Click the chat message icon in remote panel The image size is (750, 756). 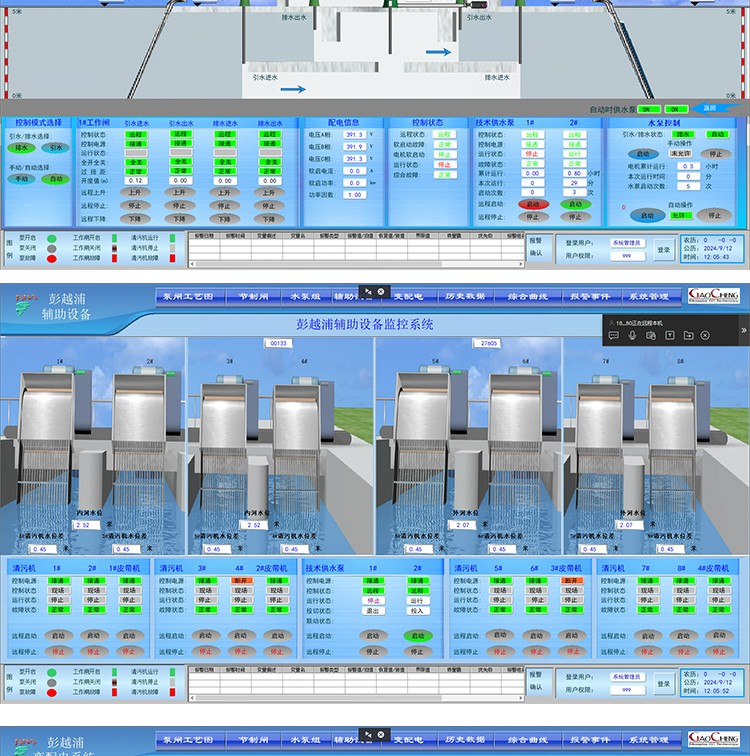[614, 336]
